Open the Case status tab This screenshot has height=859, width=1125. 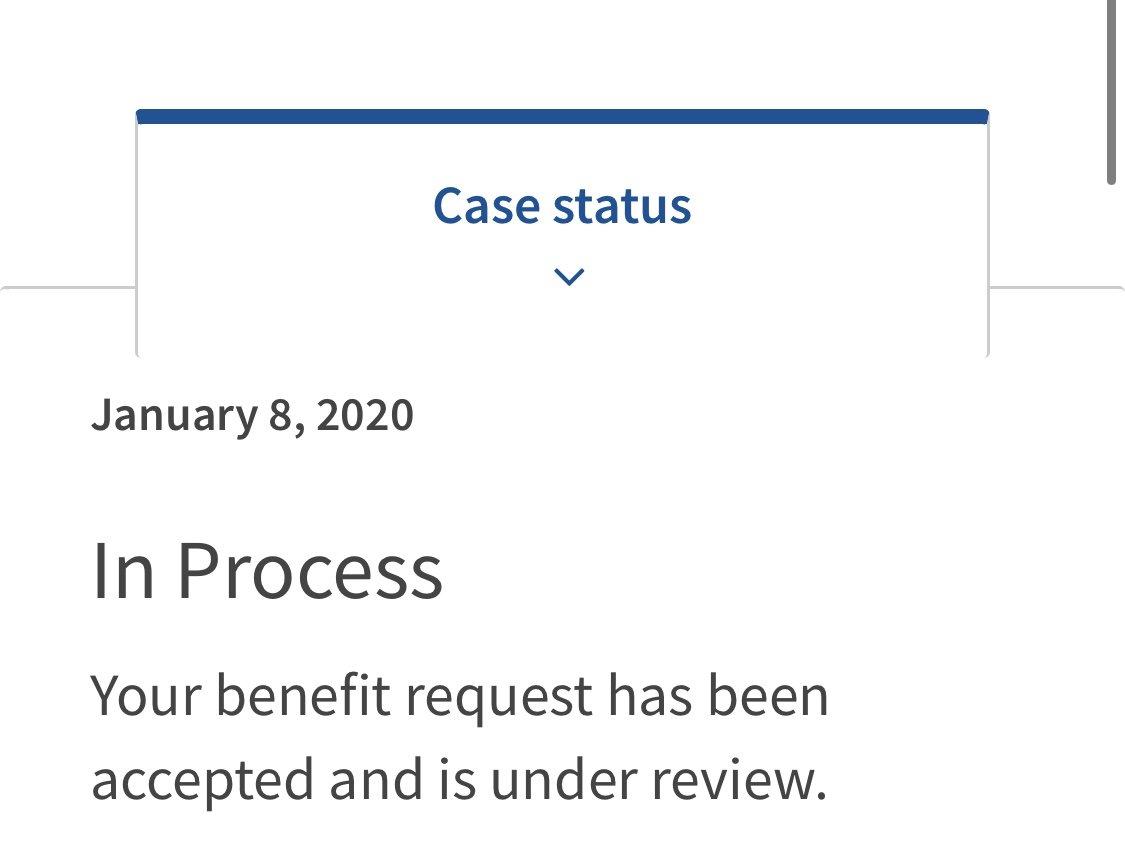click(562, 233)
